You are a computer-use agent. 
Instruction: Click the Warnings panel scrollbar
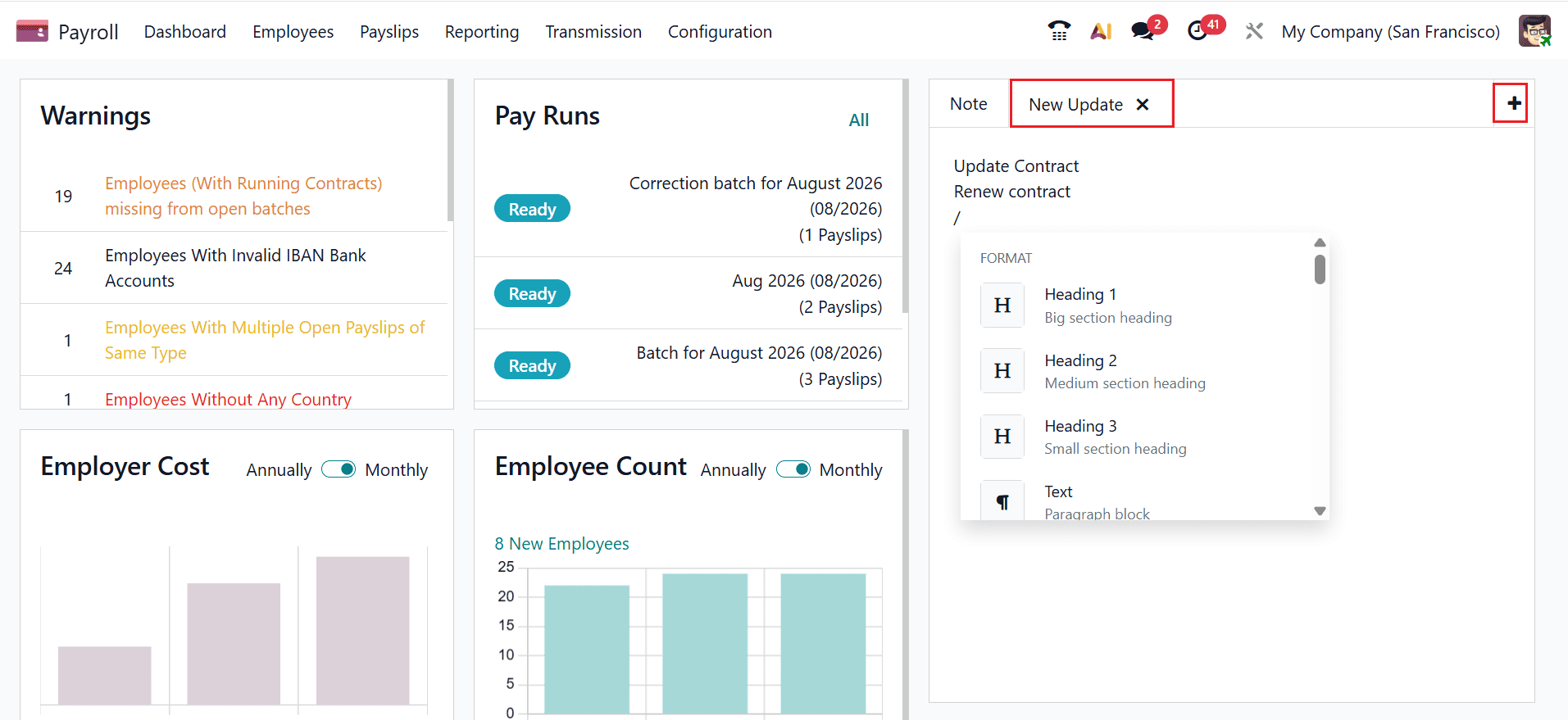(450, 150)
